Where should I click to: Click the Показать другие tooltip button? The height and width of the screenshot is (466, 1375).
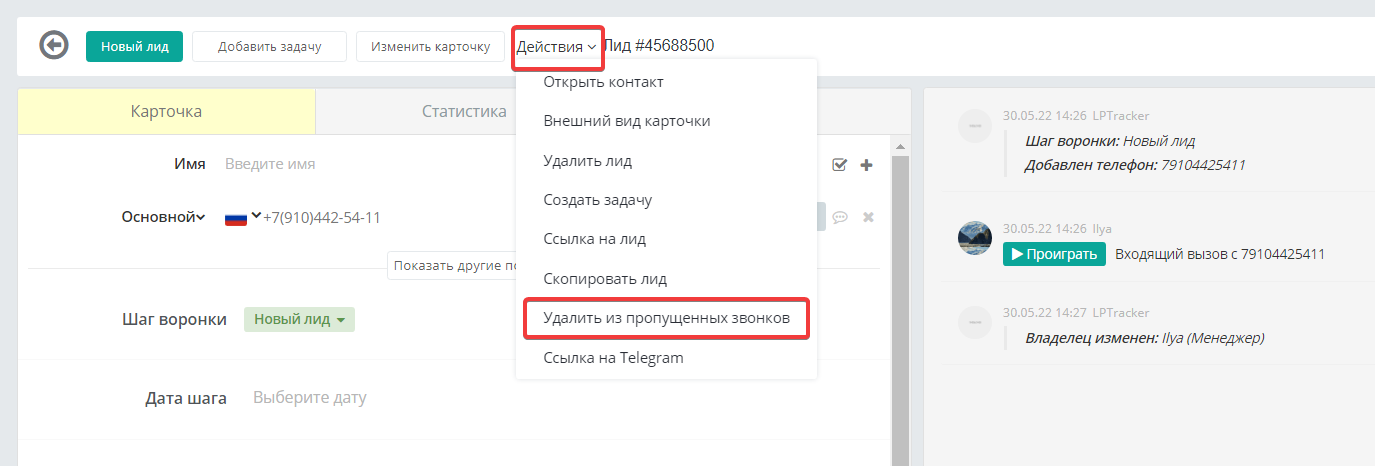pos(452,266)
